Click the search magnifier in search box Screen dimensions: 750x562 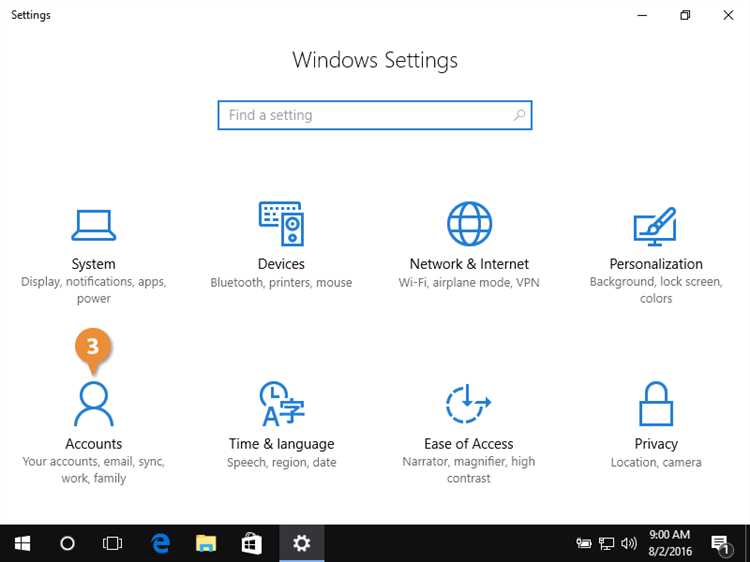pos(519,115)
